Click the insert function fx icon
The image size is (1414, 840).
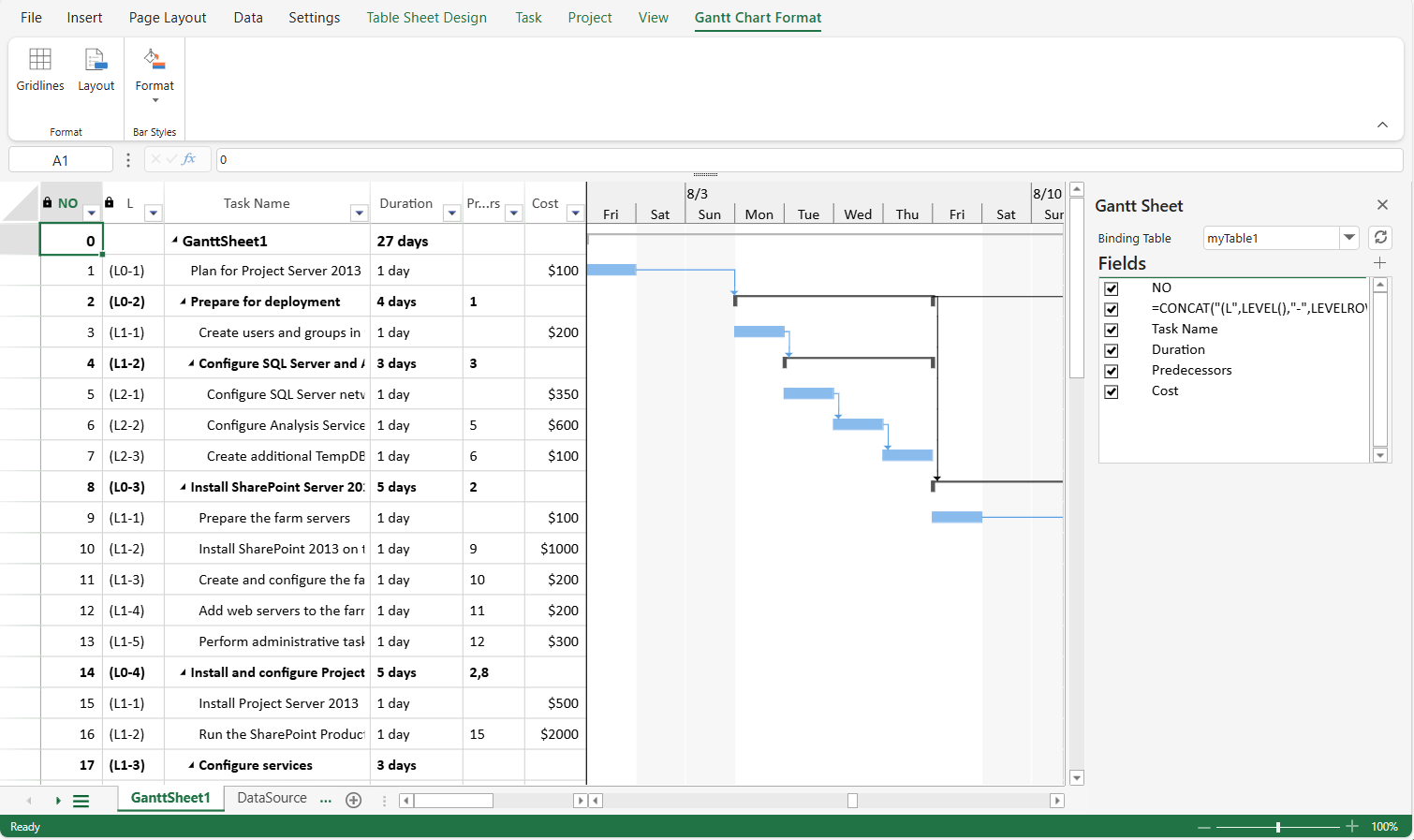(189, 159)
